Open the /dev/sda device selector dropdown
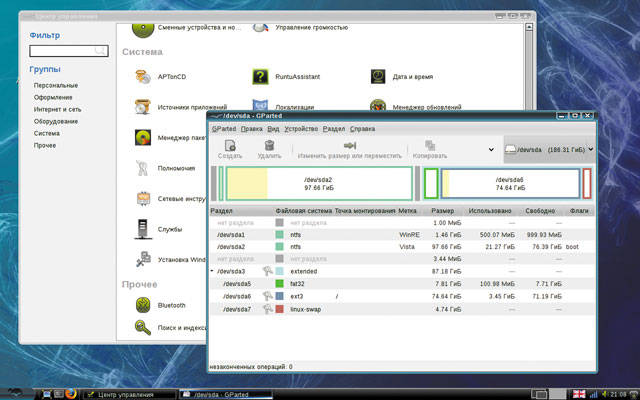Viewport: 640px width, 400px height. pos(549,150)
